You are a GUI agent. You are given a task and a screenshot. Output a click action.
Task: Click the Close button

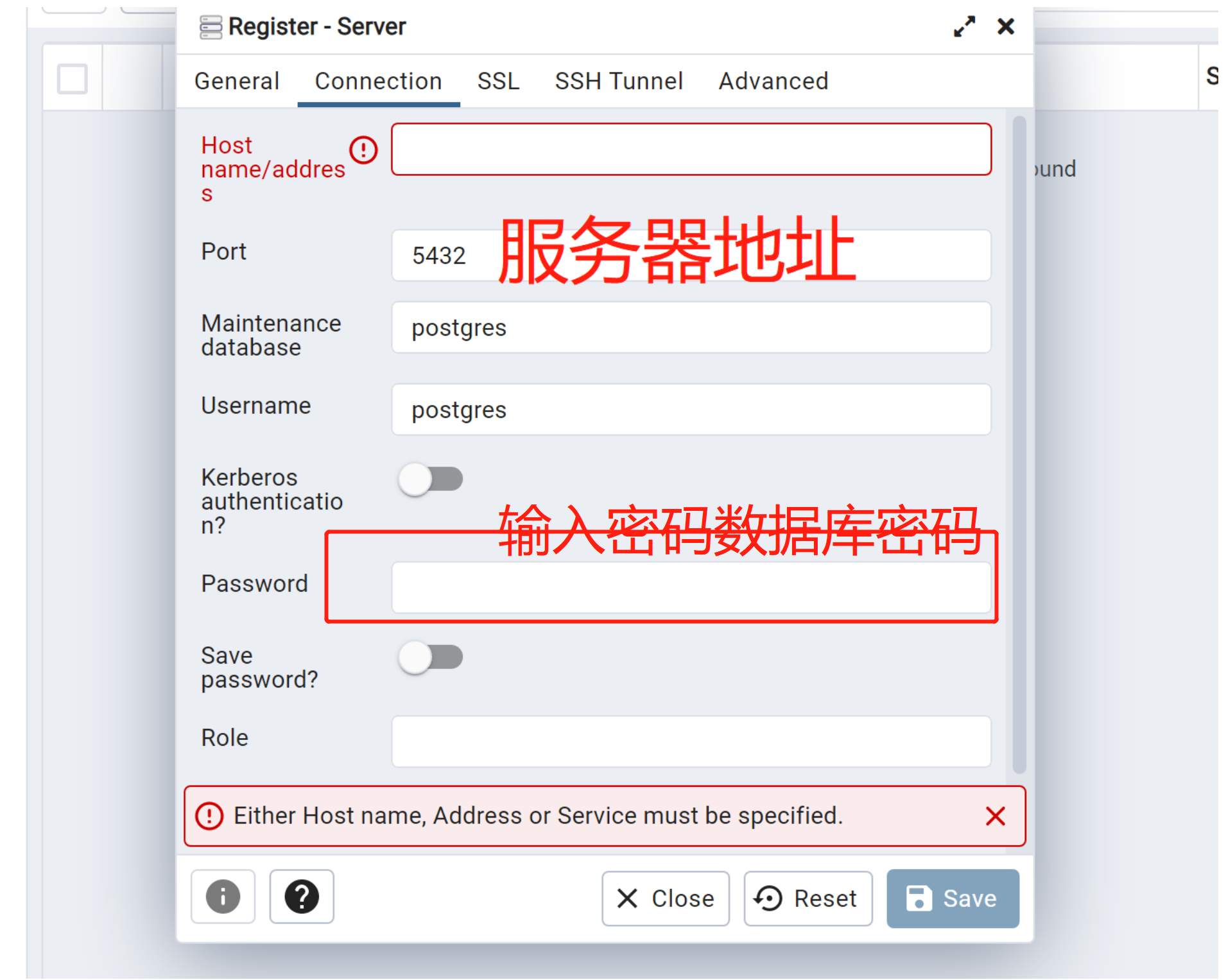(x=666, y=898)
